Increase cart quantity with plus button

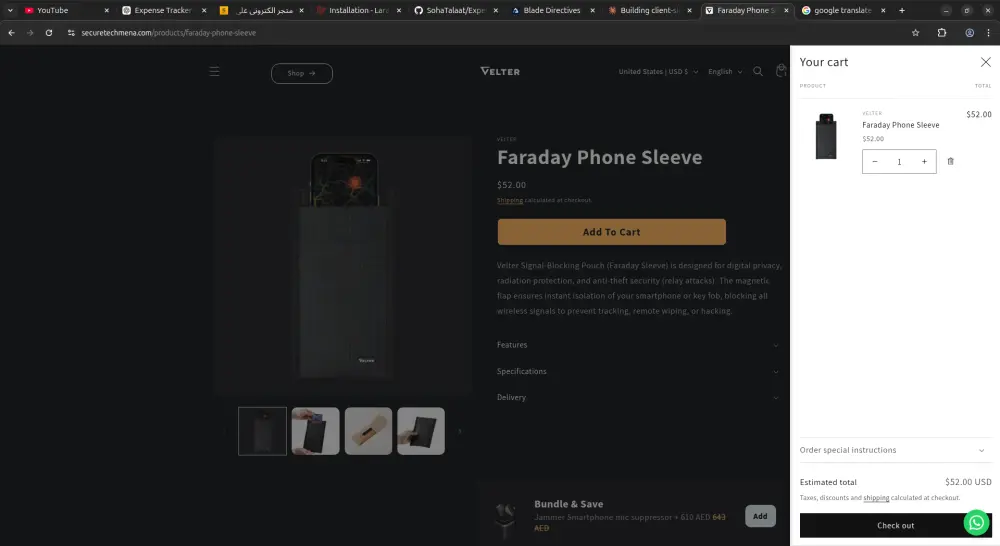pos(924,162)
